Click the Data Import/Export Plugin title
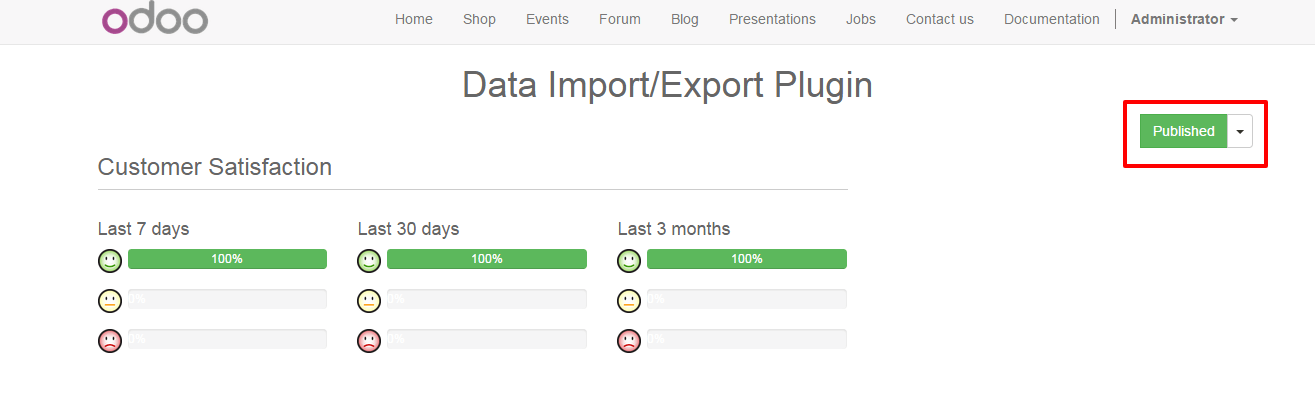The height and width of the screenshot is (401, 1315). 667,86
